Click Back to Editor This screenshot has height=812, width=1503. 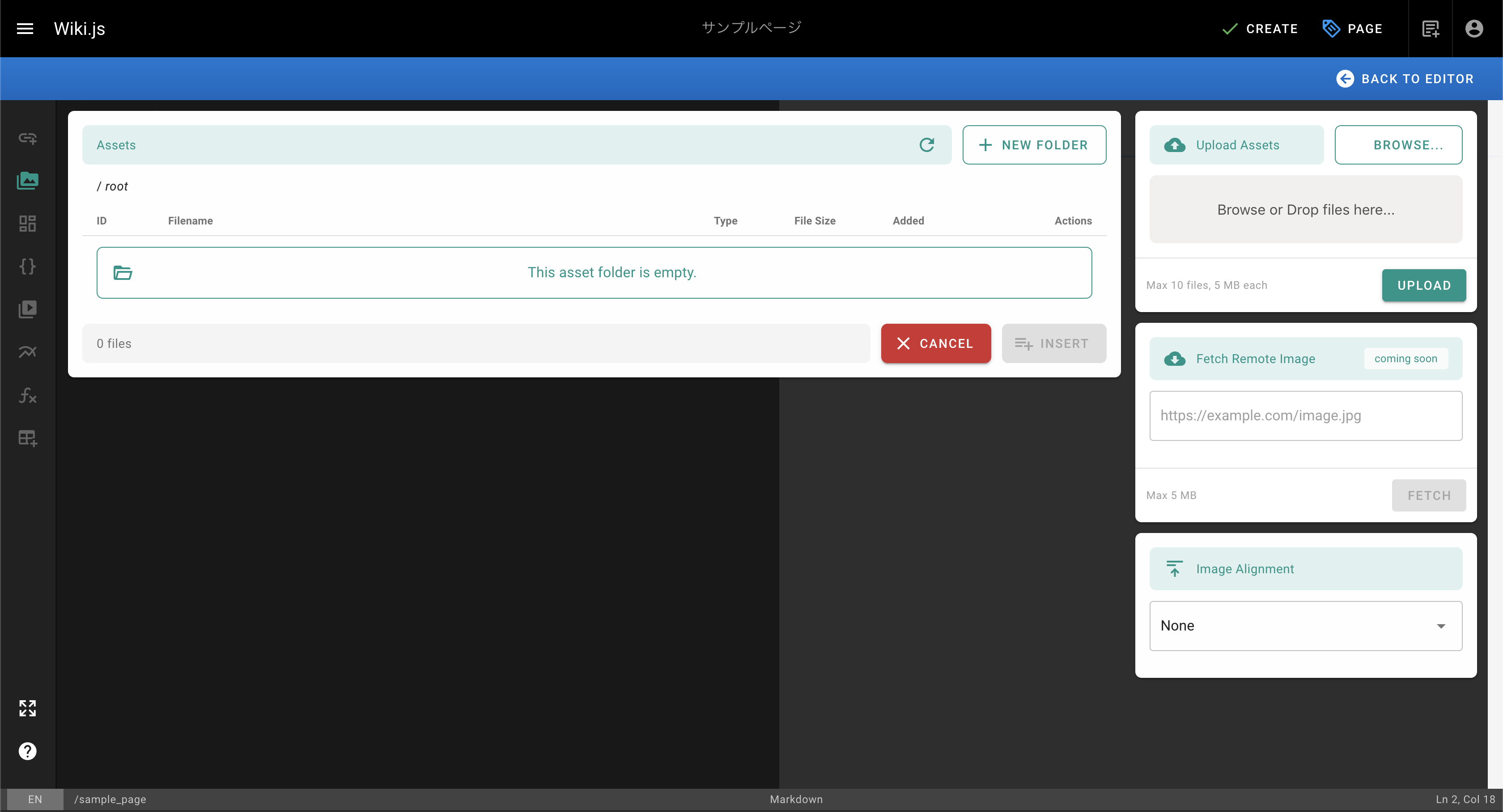pyautogui.click(x=1405, y=79)
